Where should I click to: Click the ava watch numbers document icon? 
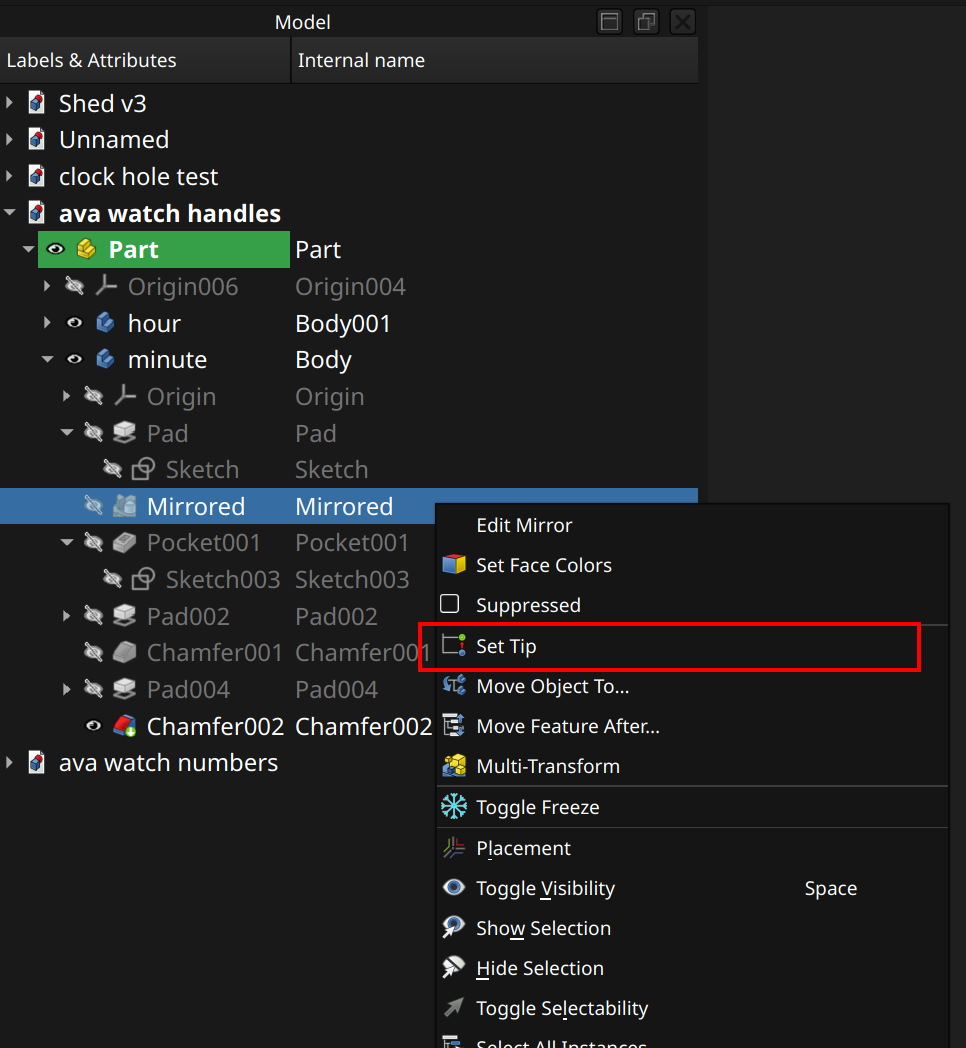[x=37, y=763]
